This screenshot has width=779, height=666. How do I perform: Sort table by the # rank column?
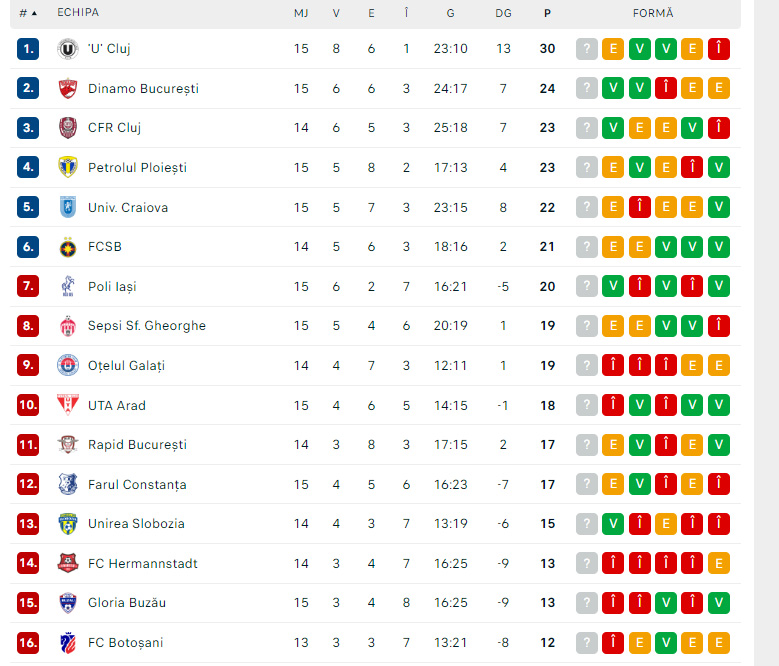[x=28, y=13]
